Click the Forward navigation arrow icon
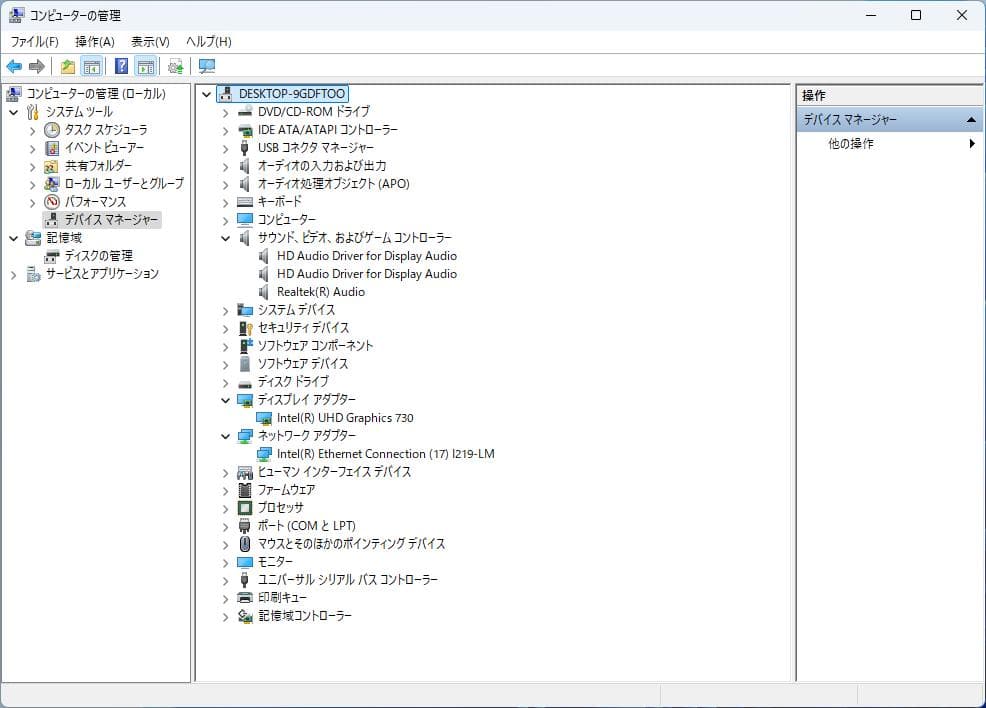The height and width of the screenshot is (708, 986). click(37, 66)
